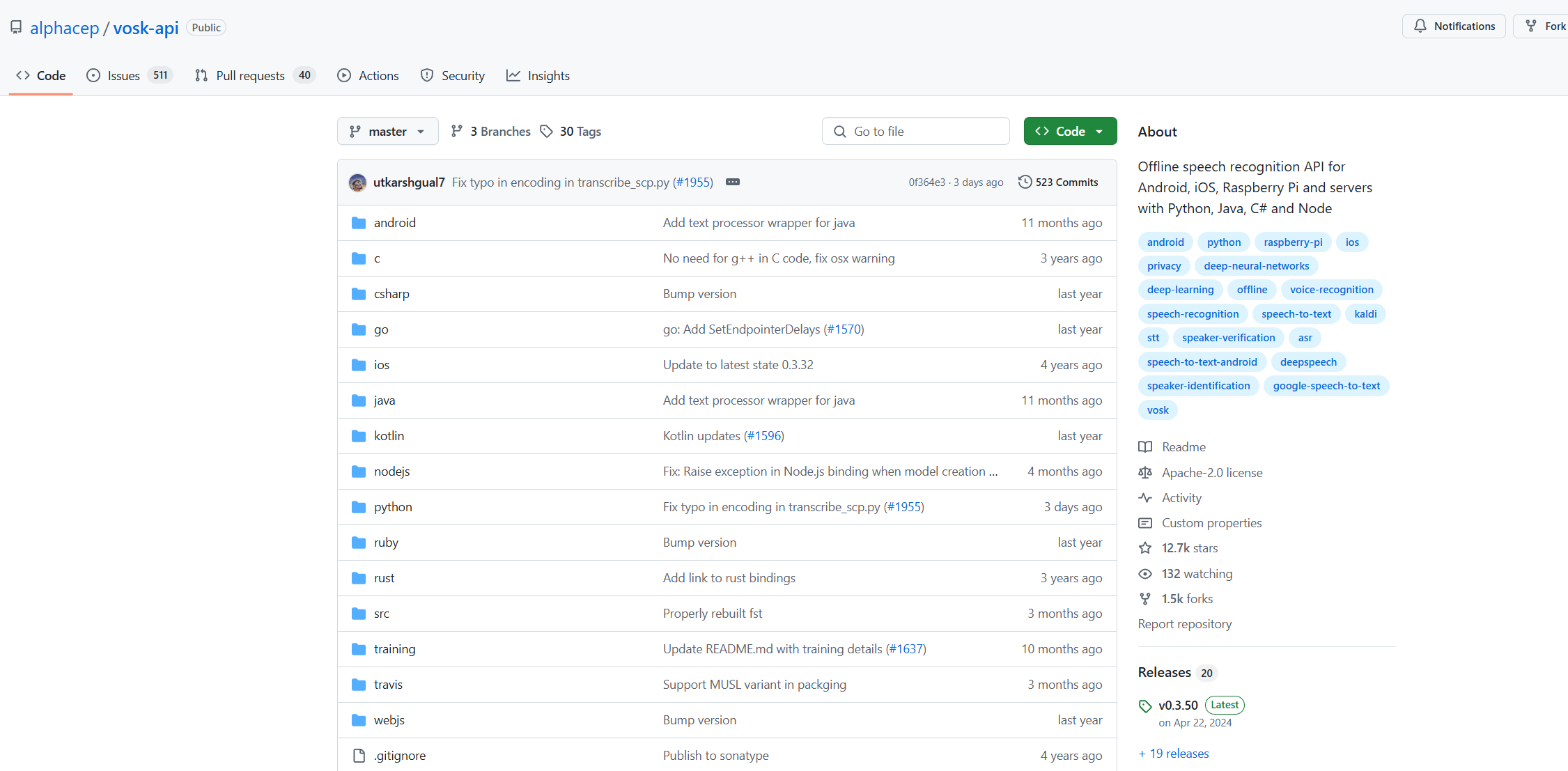Open the Issues tab
Viewport: 1568px width, 771px height.
pos(130,75)
